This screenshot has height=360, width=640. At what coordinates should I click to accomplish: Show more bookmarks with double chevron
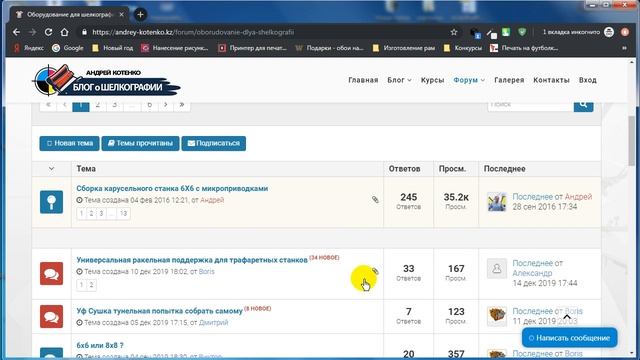pos(624,48)
